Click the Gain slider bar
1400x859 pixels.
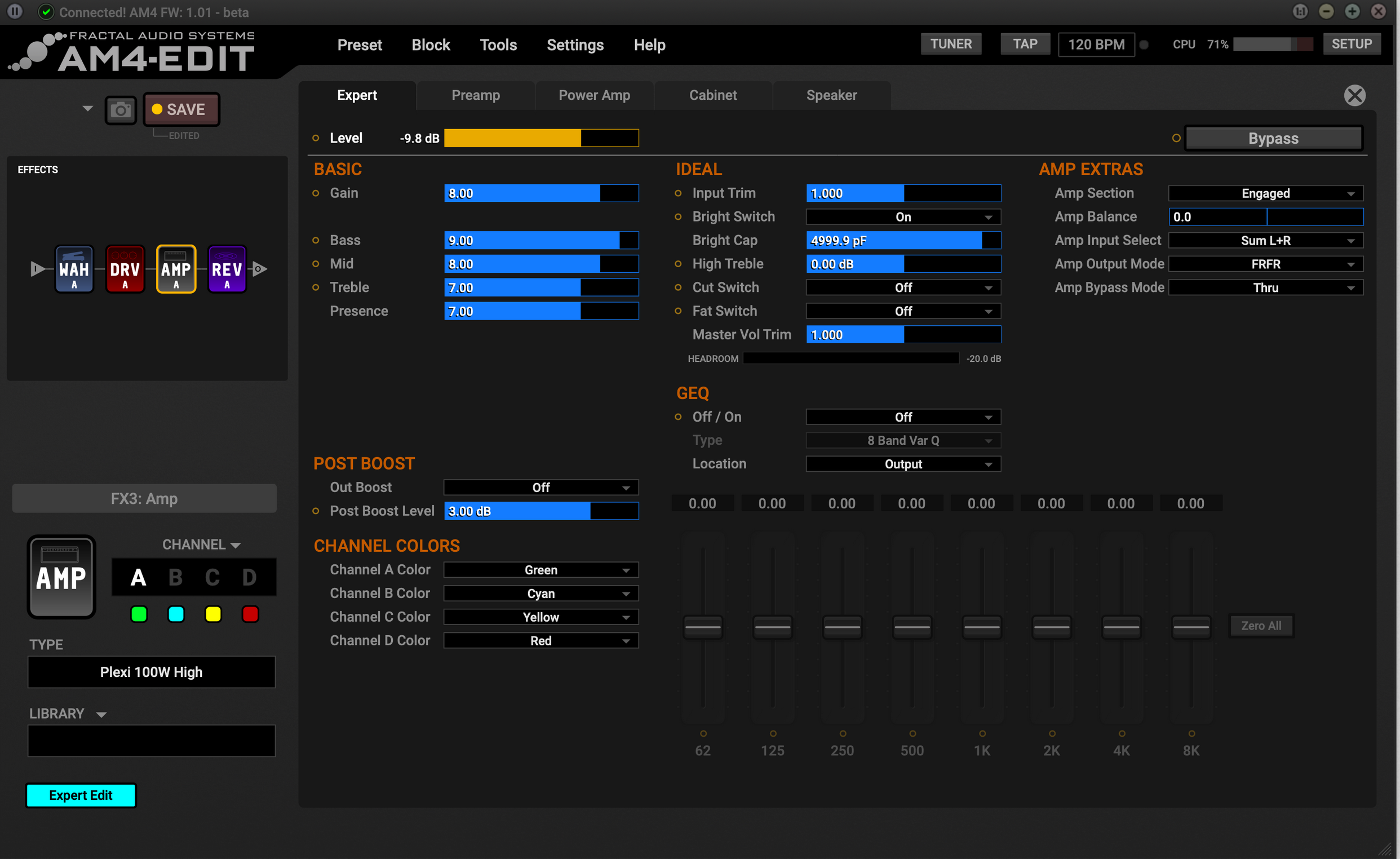(x=540, y=193)
